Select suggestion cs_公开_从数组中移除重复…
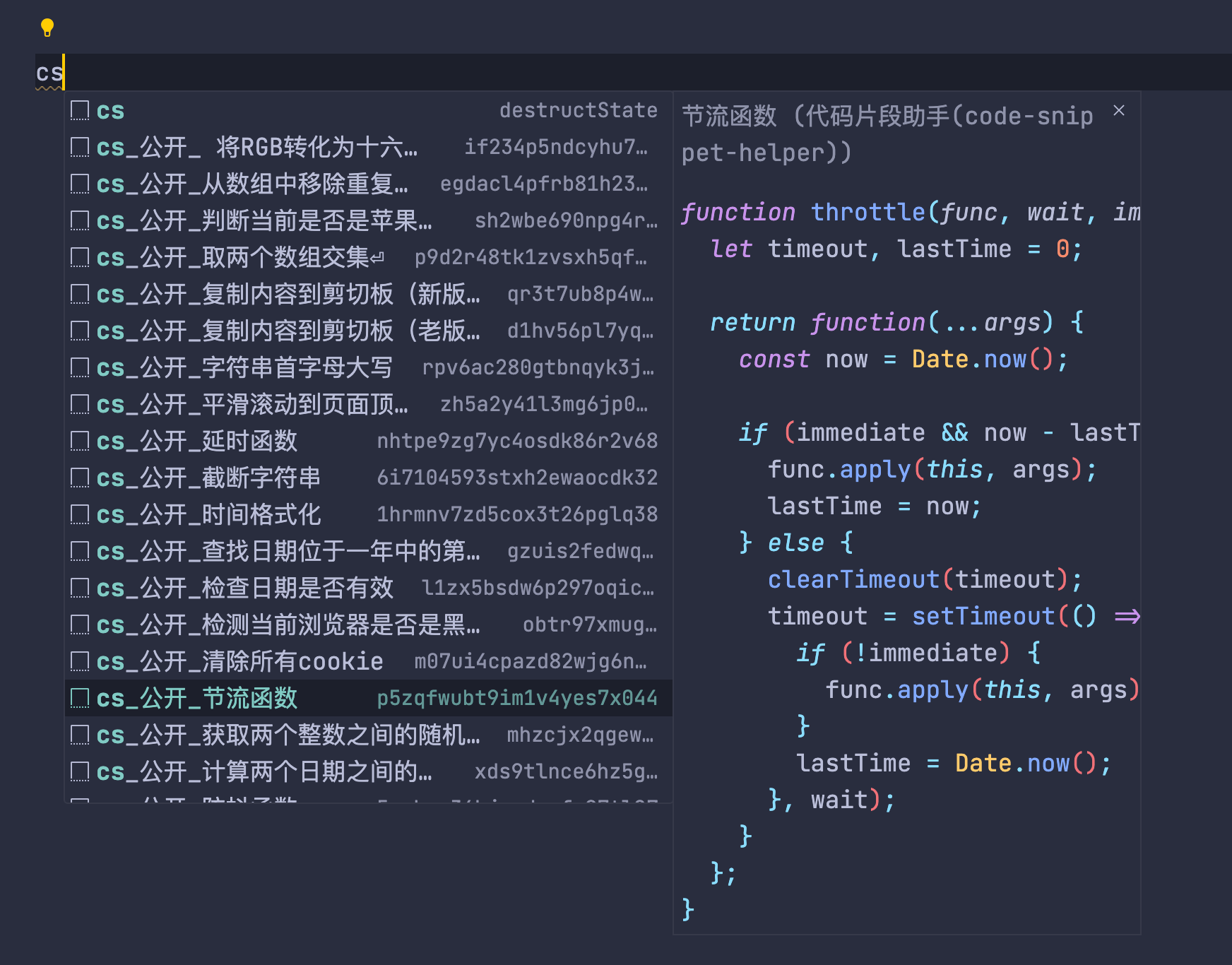Viewport: 1232px width, 965px height. pyautogui.click(x=368, y=184)
